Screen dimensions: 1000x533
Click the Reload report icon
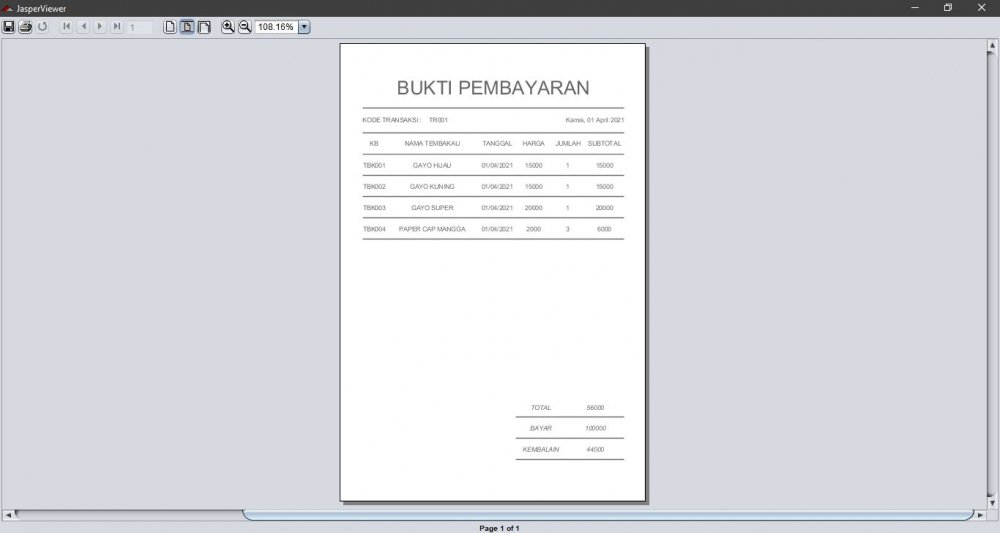pyautogui.click(x=43, y=27)
